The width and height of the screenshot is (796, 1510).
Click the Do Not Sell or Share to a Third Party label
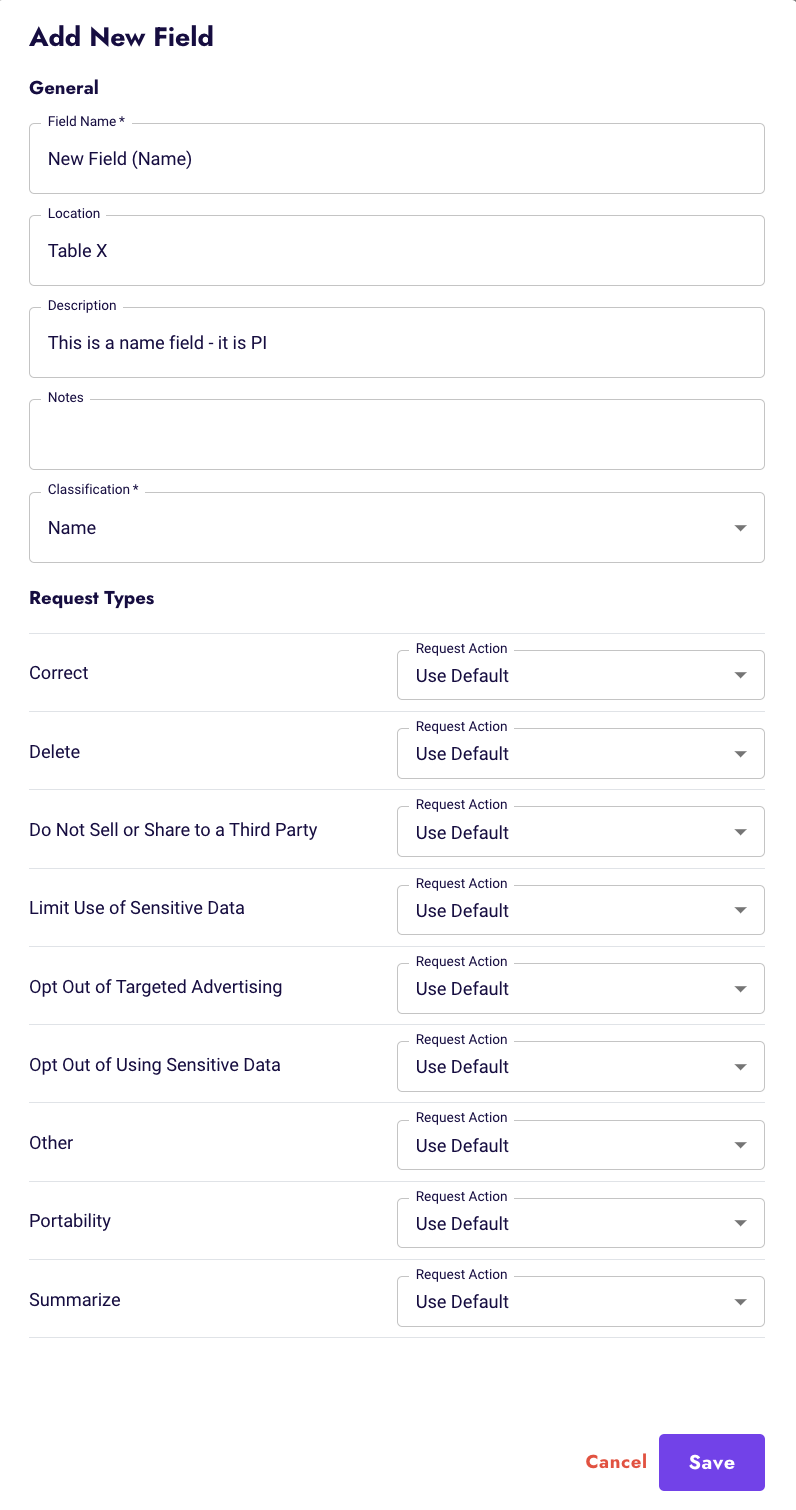[x=173, y=830]
